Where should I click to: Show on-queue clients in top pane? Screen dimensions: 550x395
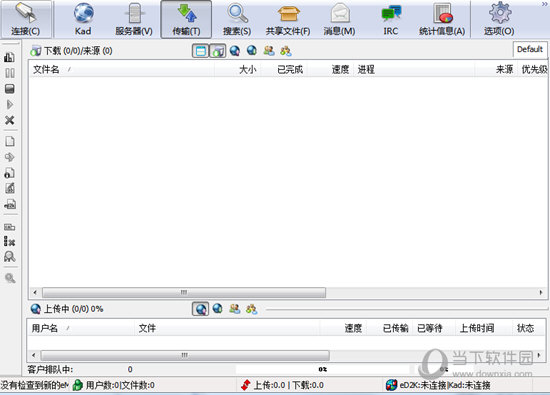269,51
